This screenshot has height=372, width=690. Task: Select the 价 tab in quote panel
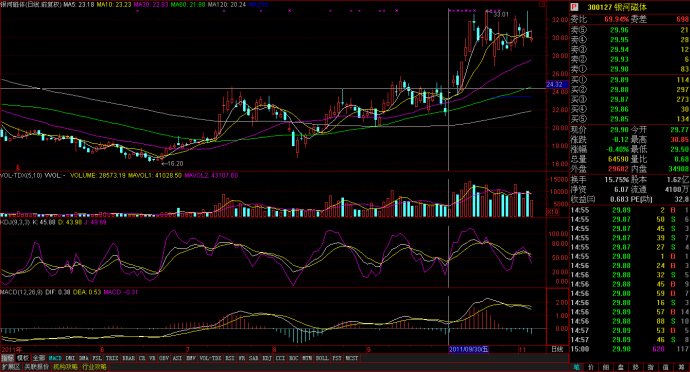click(591, 366)
